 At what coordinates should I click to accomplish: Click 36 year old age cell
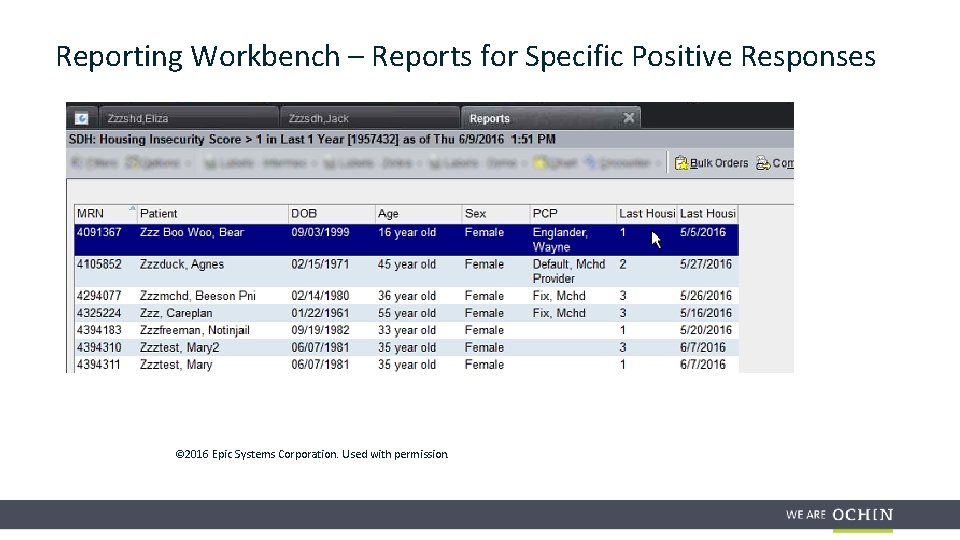(x=407, y=296)
